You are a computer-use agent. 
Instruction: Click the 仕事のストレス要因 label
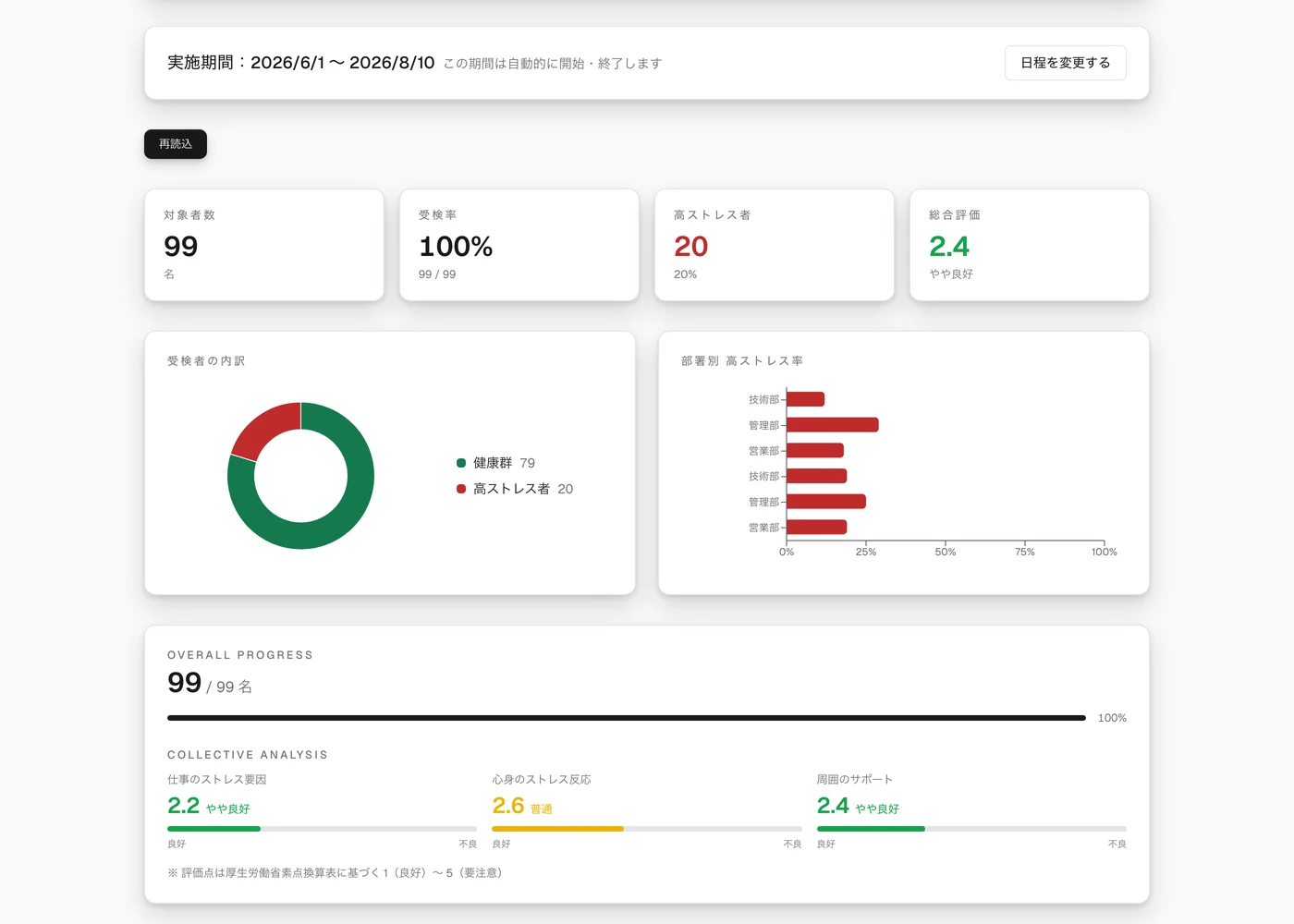(217, 780)
